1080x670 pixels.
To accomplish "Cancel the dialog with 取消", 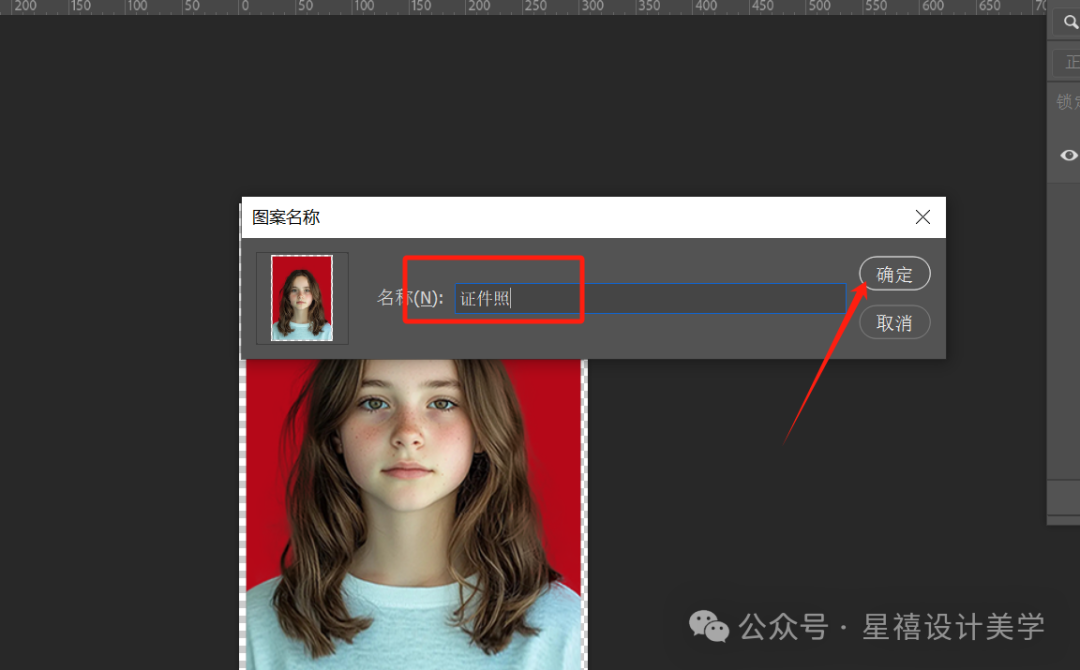I will pos(894,322).
